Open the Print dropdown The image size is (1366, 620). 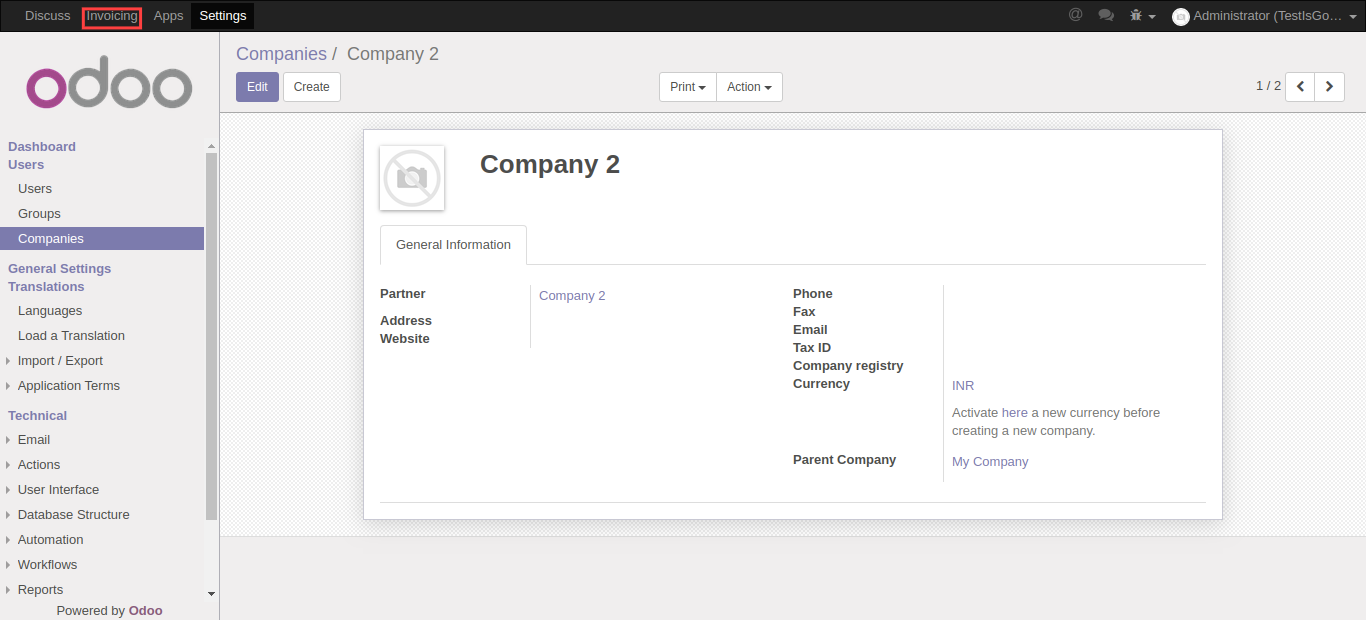[687, 87]
